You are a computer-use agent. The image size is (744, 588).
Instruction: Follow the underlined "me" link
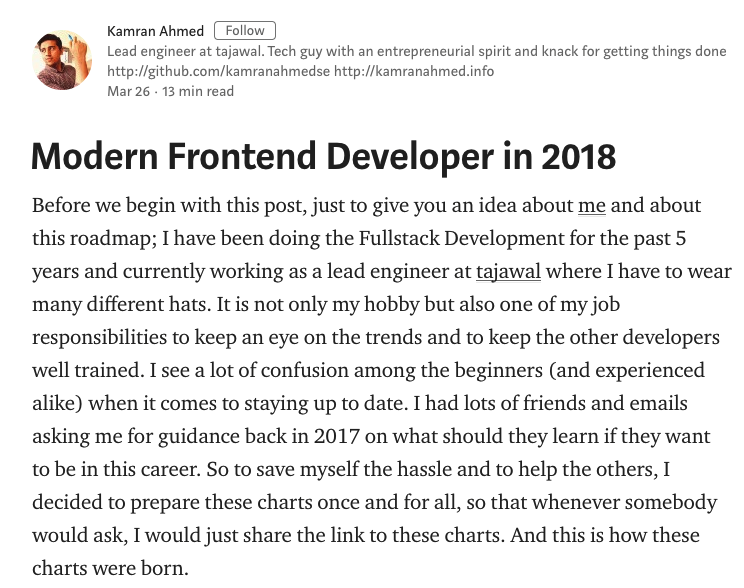click(592, 205)
